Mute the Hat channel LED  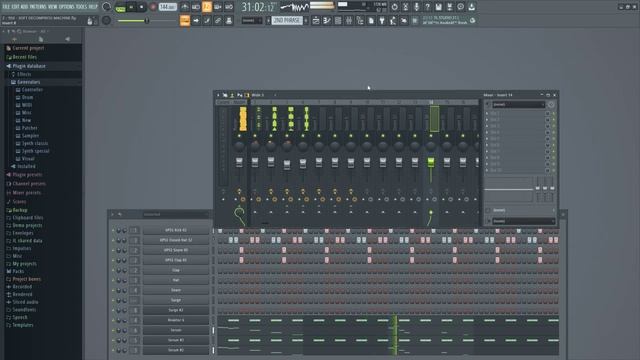[x=113, y=280]
